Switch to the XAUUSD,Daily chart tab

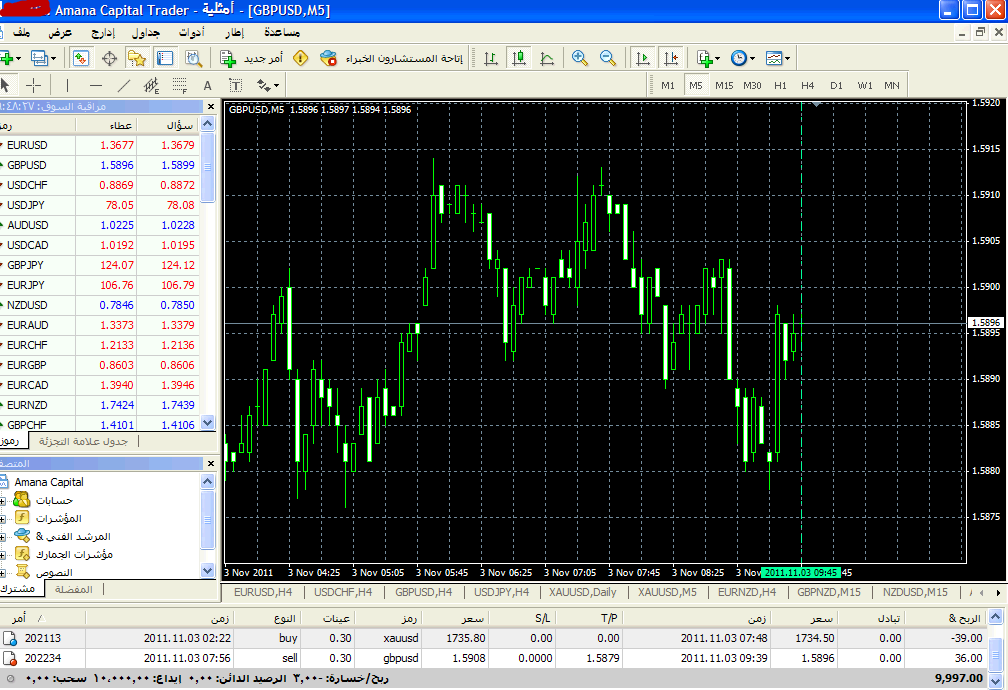point(582,592)
